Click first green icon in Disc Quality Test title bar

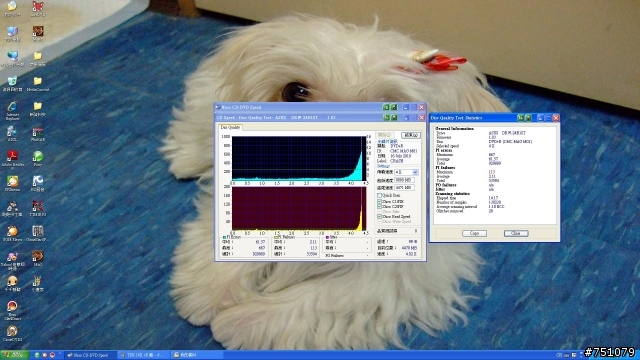tap(386, 118)
